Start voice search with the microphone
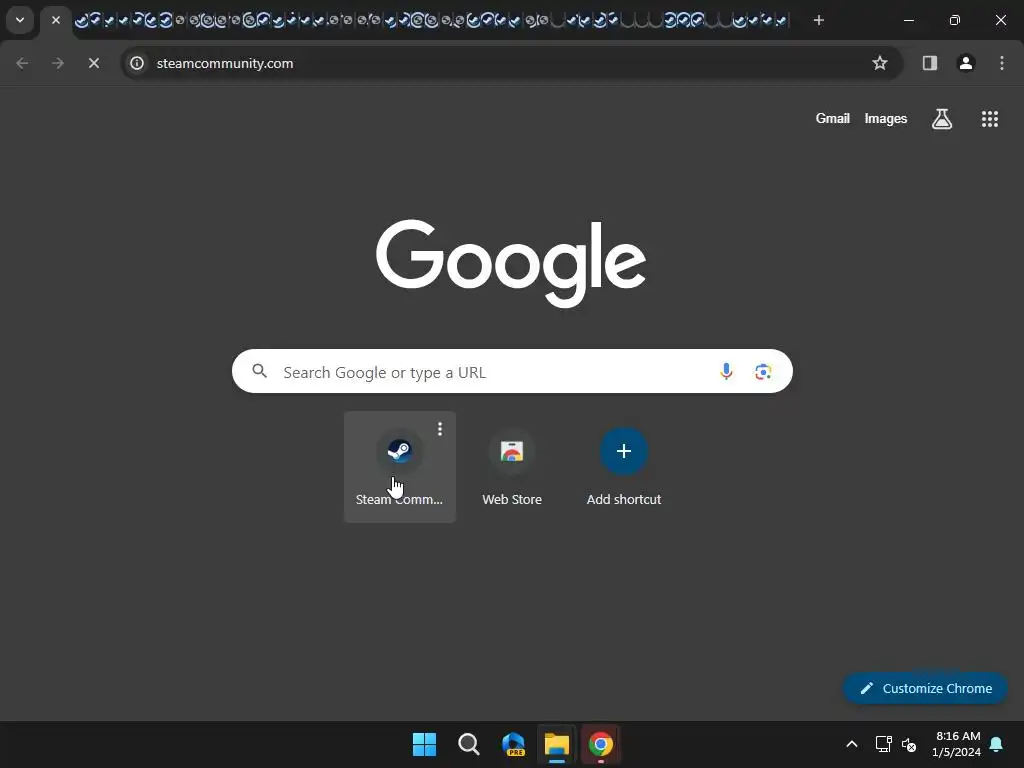Viewport: 1024px width, 768px height. (x=726, y=372)
